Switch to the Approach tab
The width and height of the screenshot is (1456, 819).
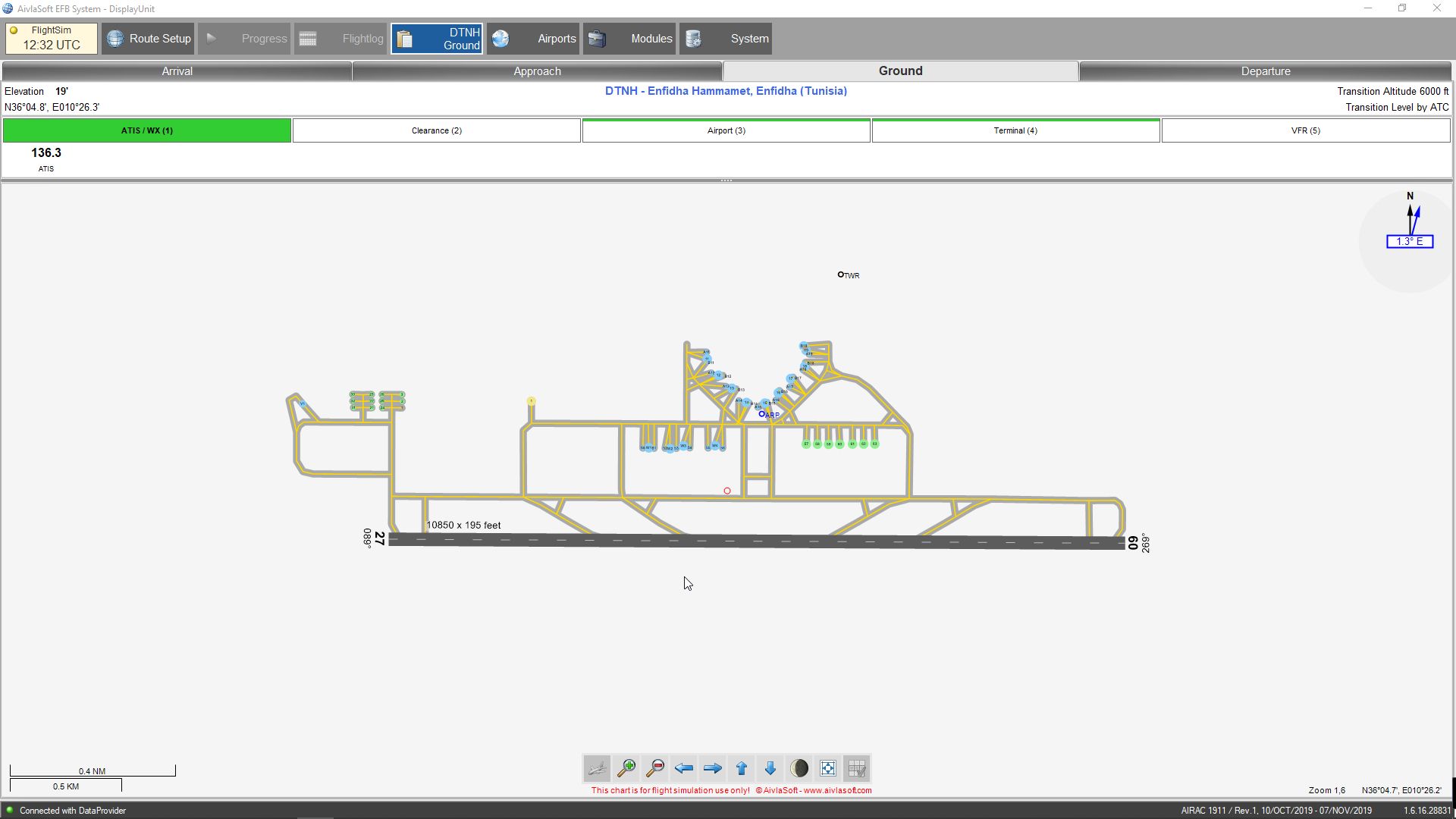click(x=537, y=71)
